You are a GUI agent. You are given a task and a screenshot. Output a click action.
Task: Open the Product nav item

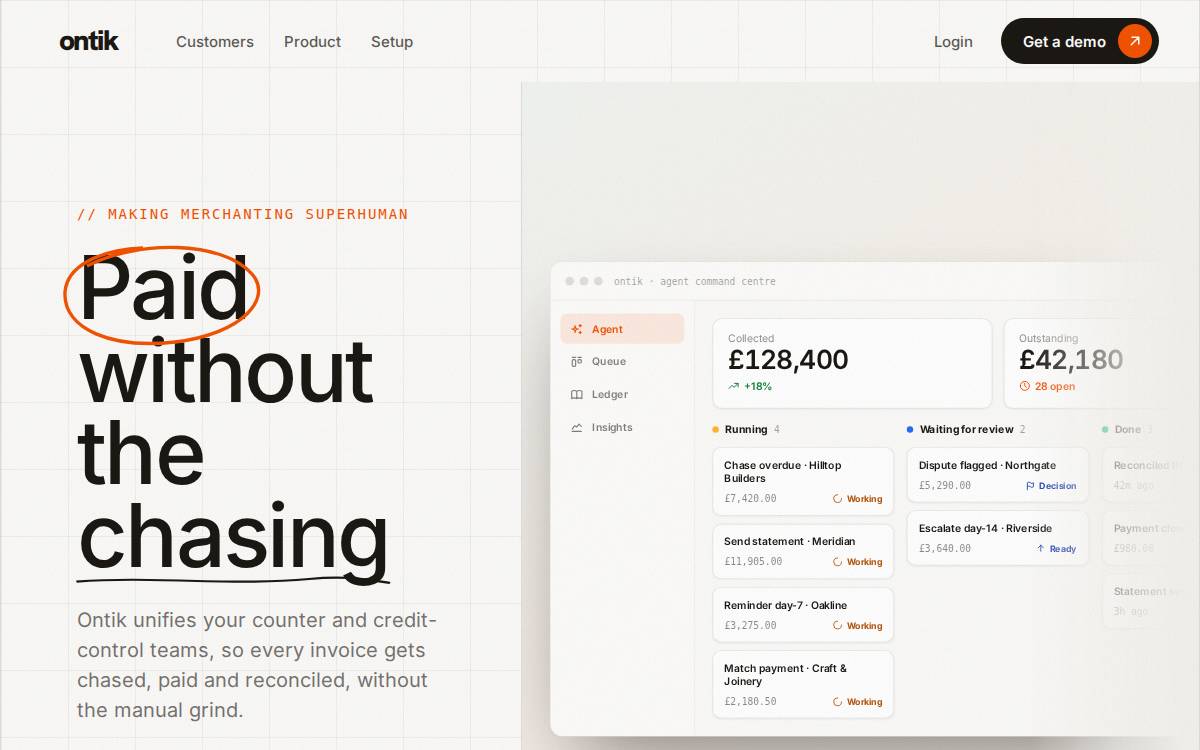coord(312,42)
